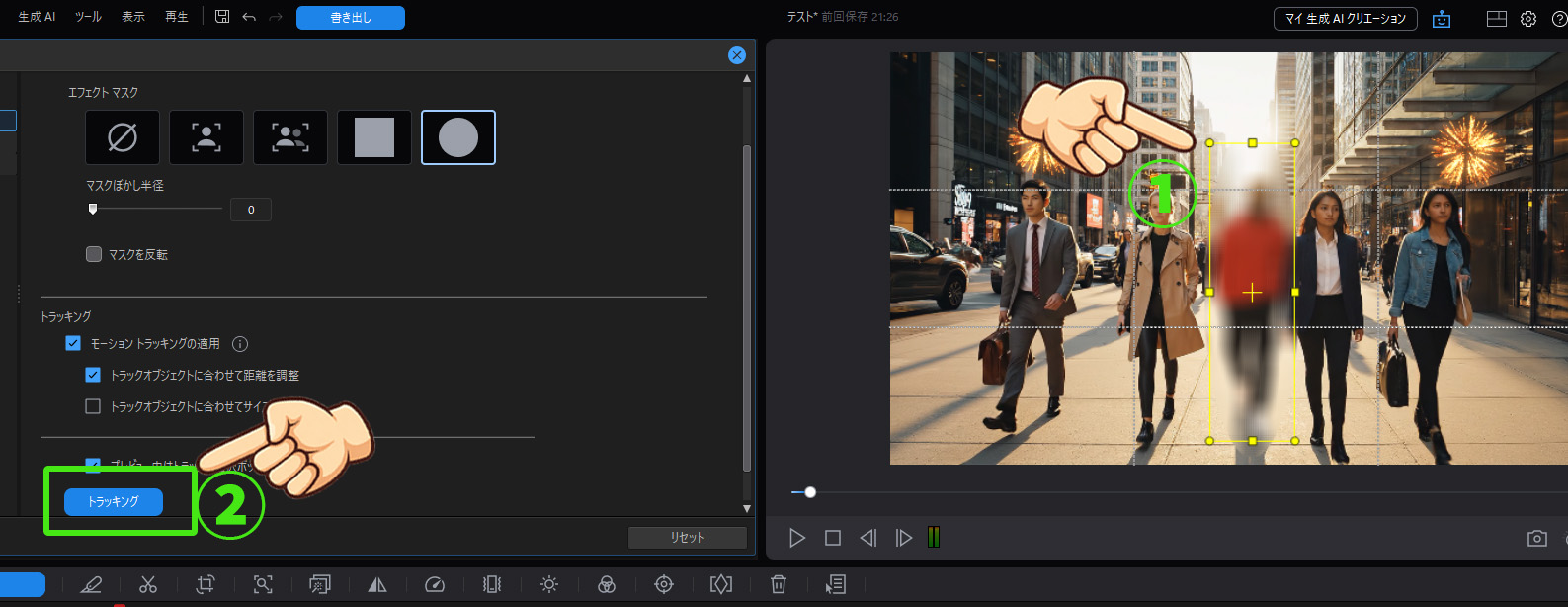This screenshot has height=607, width=1568.
Task: Click the scroll-down arrow of settings panel
Action: coord(747,508)
